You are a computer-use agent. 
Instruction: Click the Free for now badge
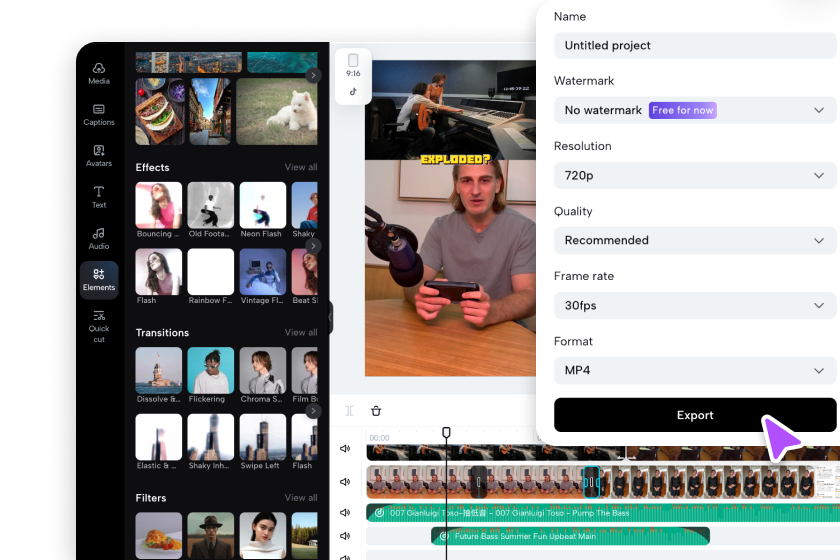coord(682,110)
